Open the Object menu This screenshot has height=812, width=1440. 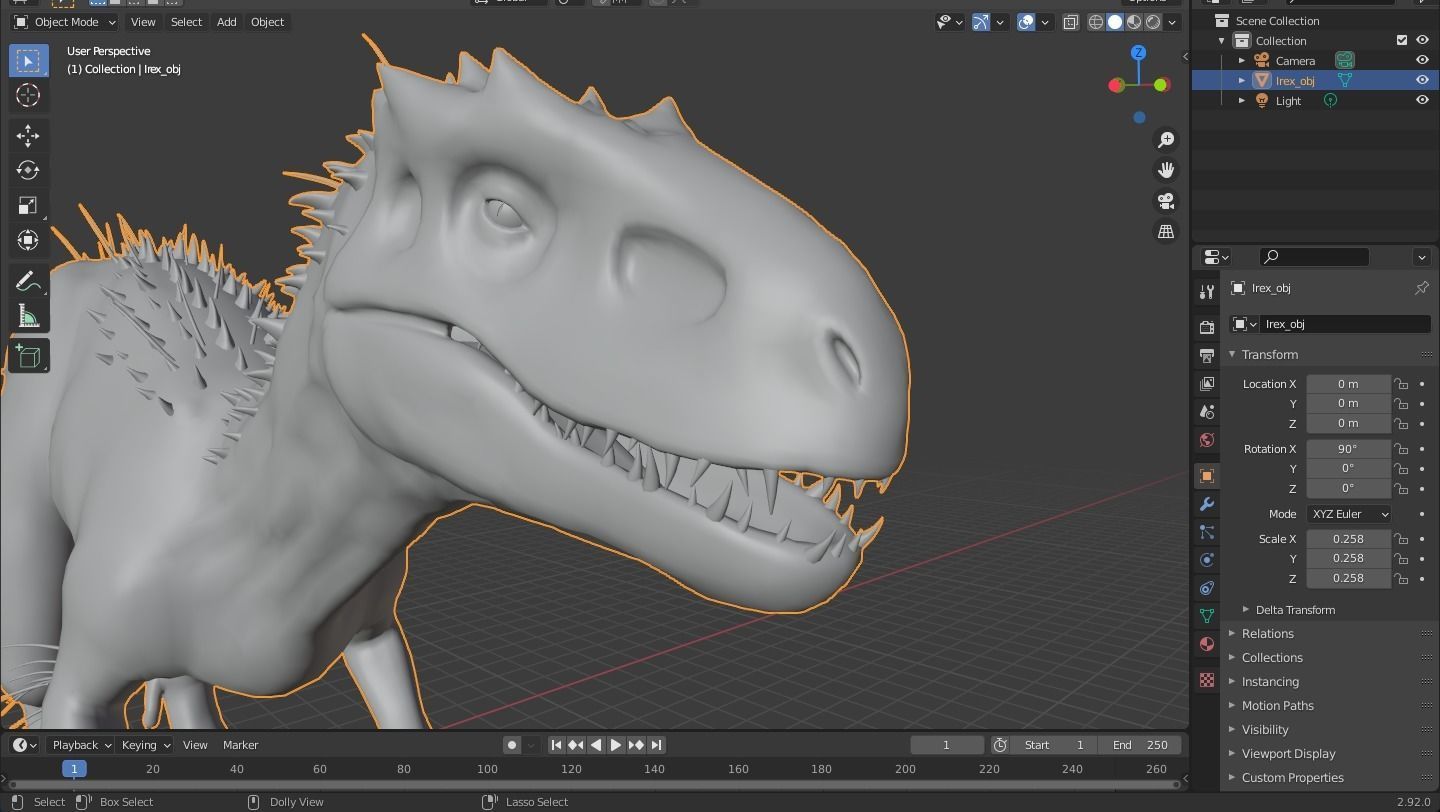pyautogui.click(x=267, y=22)
